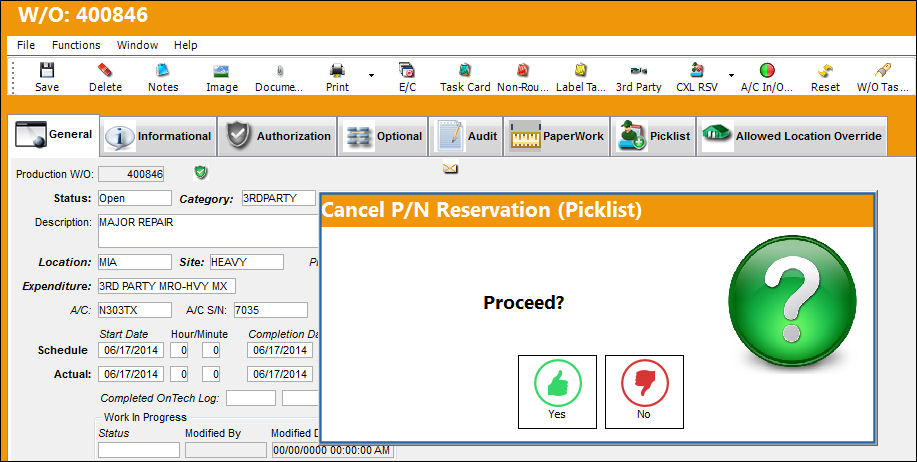Click the Delete eraser icon
The image size is (917, 462).
pyautogui.click(x=105, y=71)
